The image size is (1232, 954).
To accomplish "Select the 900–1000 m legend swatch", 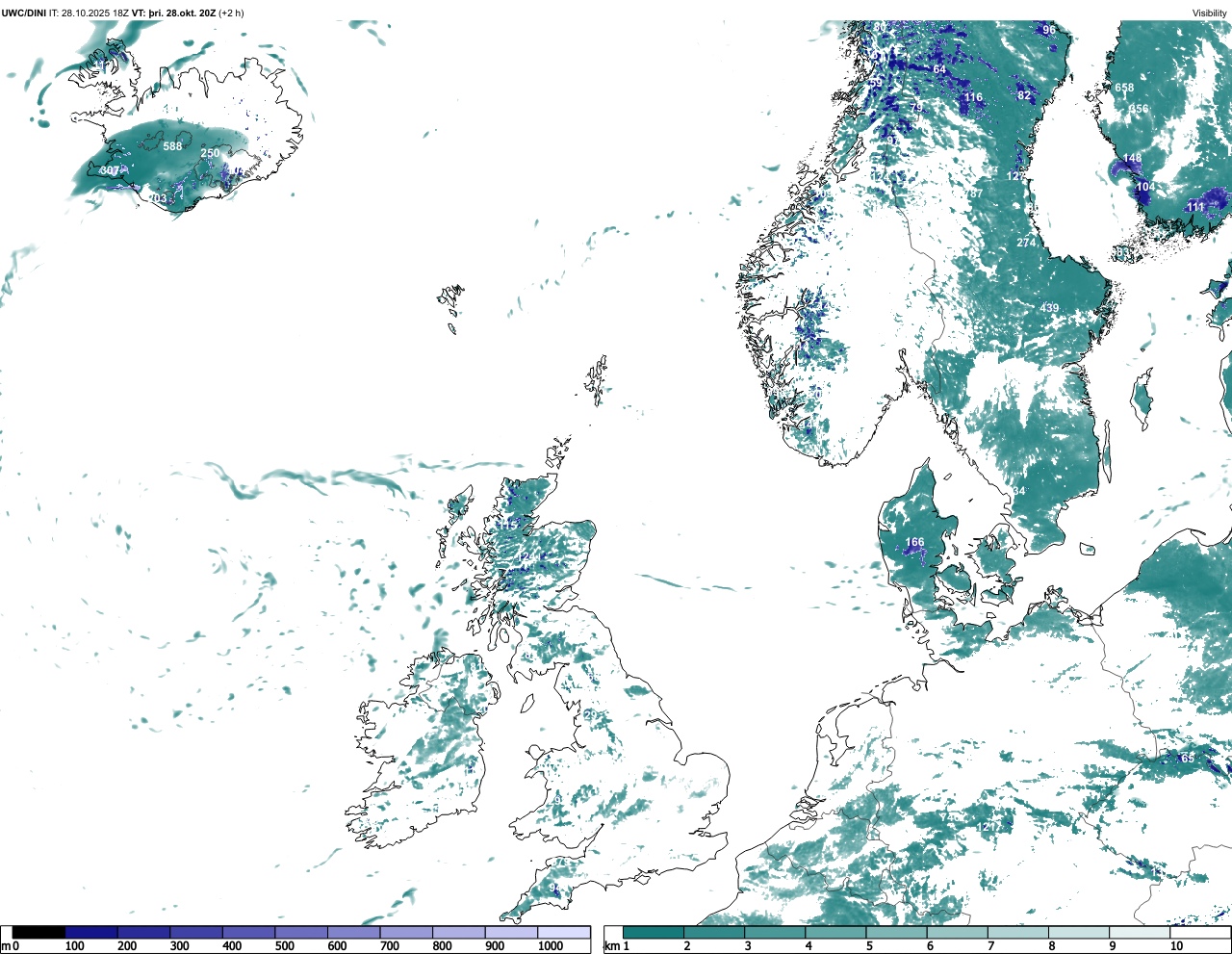I will [x=511, y=932].
